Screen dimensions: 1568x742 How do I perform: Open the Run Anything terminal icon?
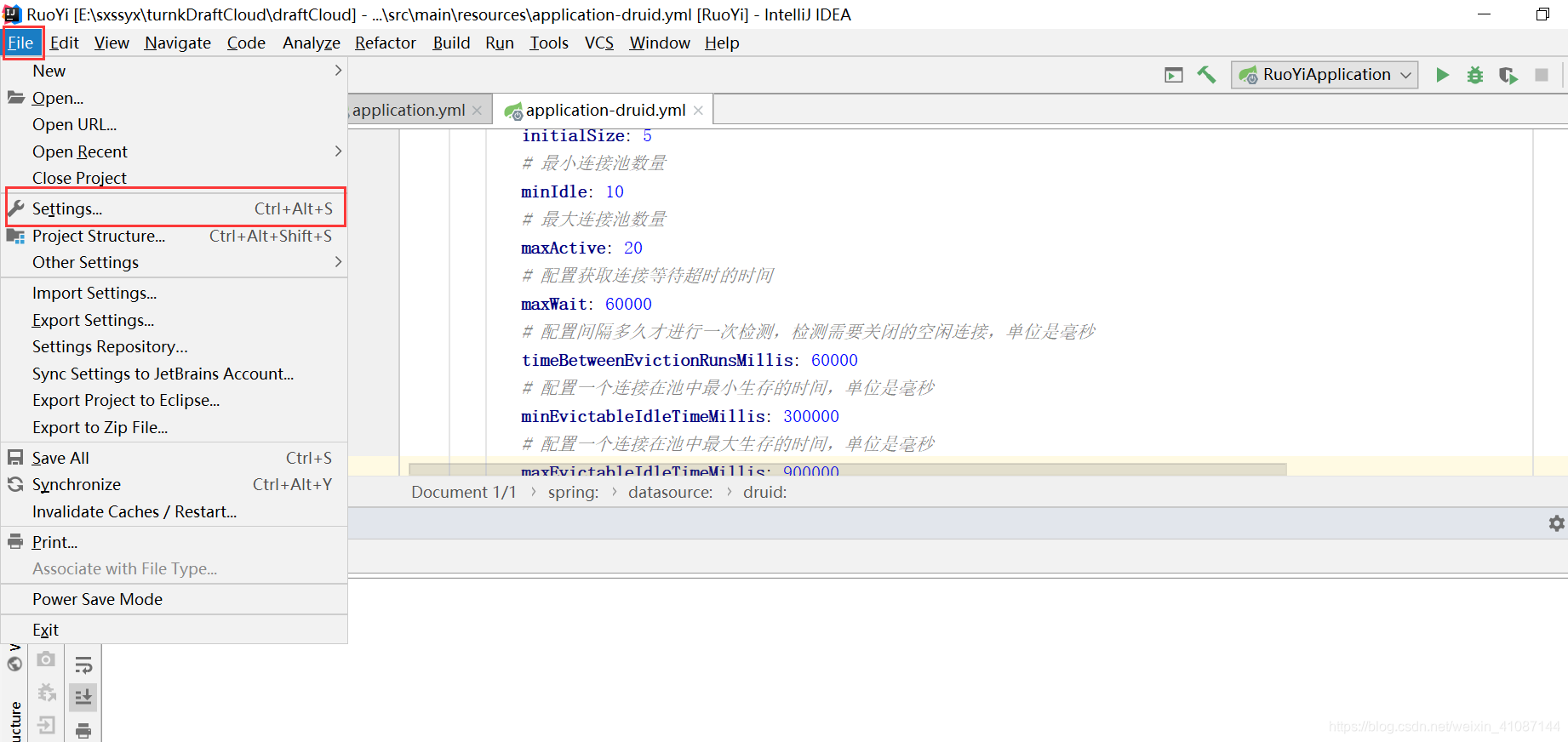click(1174, 75)
